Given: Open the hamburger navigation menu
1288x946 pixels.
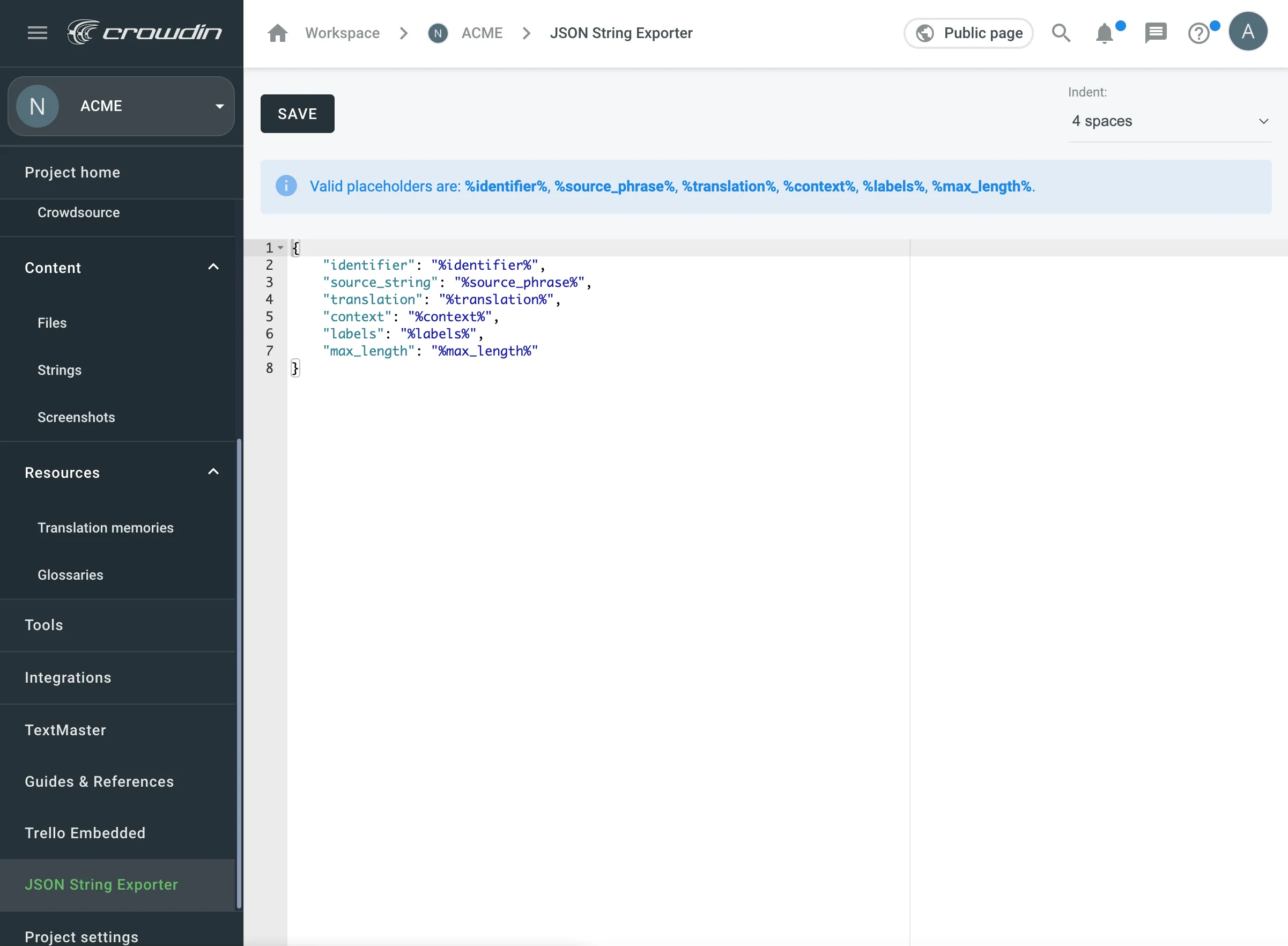Looking at the screenshot, I should click(x=37, y=33).
